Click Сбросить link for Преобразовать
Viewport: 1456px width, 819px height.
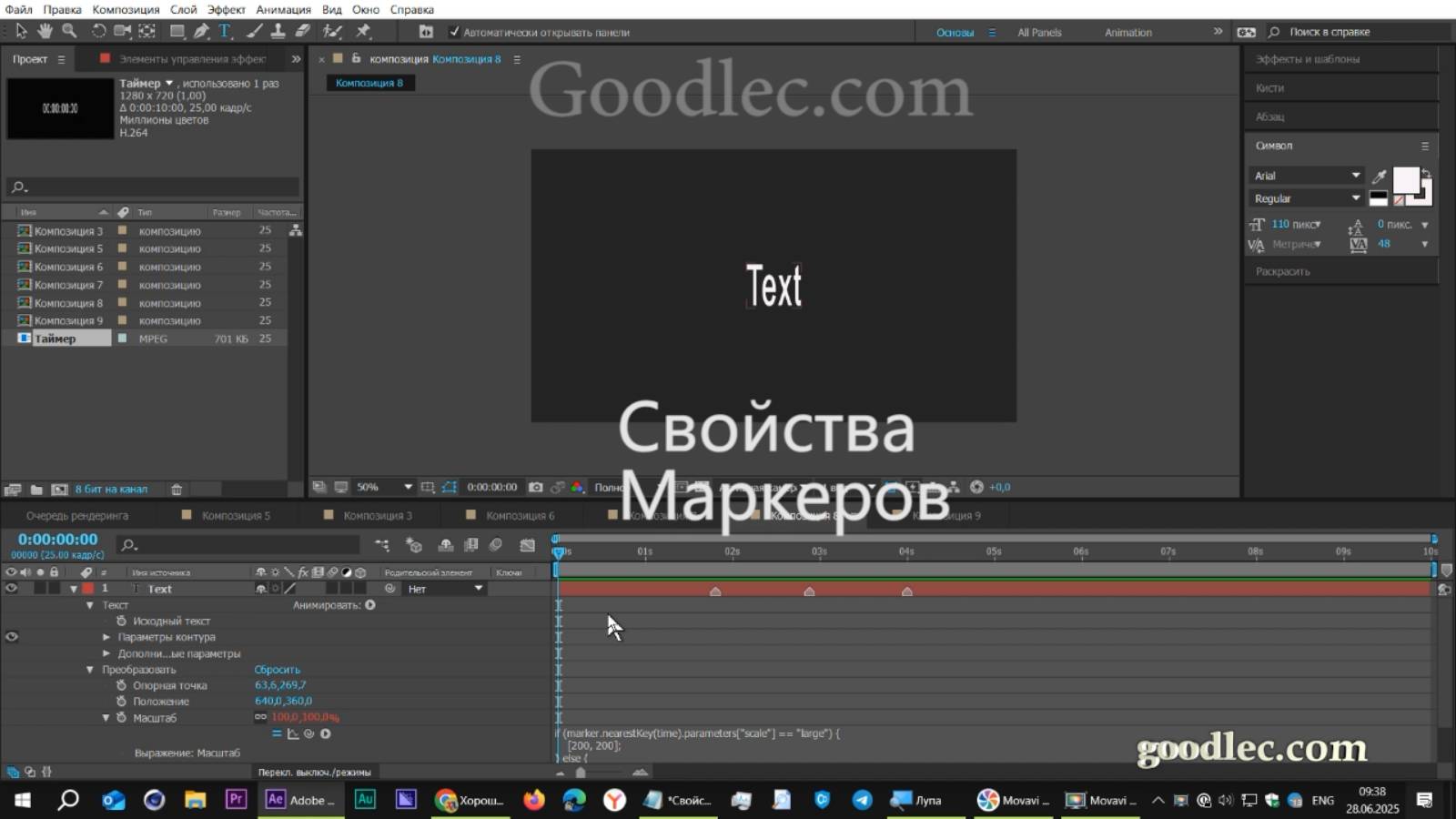(x=277, y=670)
